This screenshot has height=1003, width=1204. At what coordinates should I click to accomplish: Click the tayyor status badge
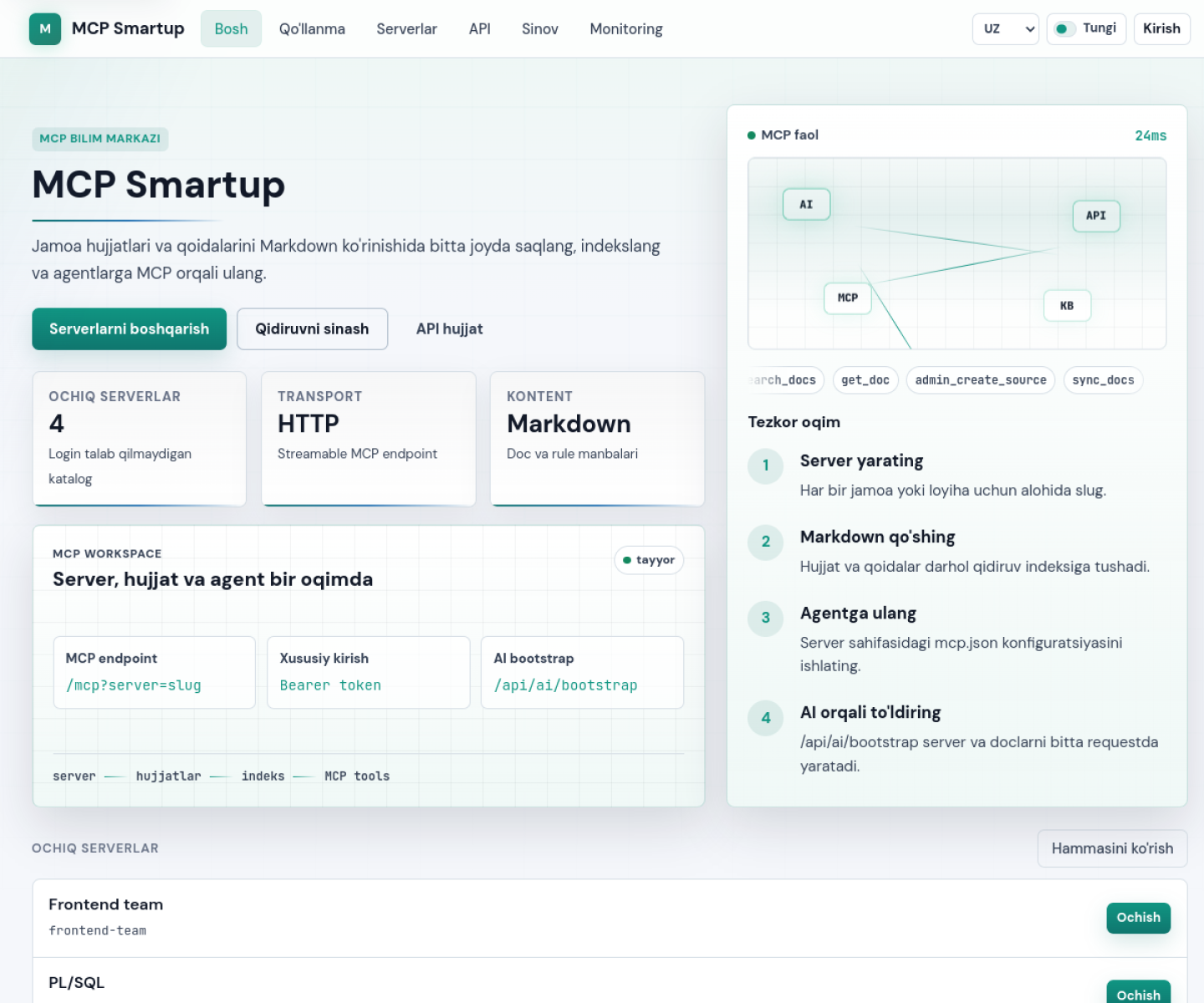pyautogui.click(x=649, y=560)
